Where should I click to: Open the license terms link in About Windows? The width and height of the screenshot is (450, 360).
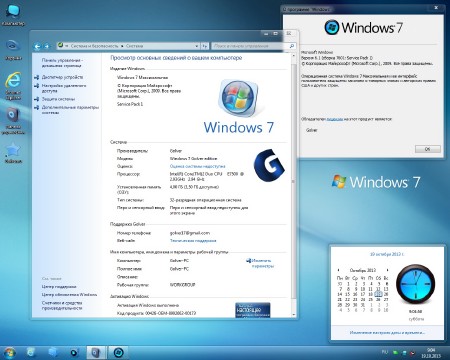point(335,119)
